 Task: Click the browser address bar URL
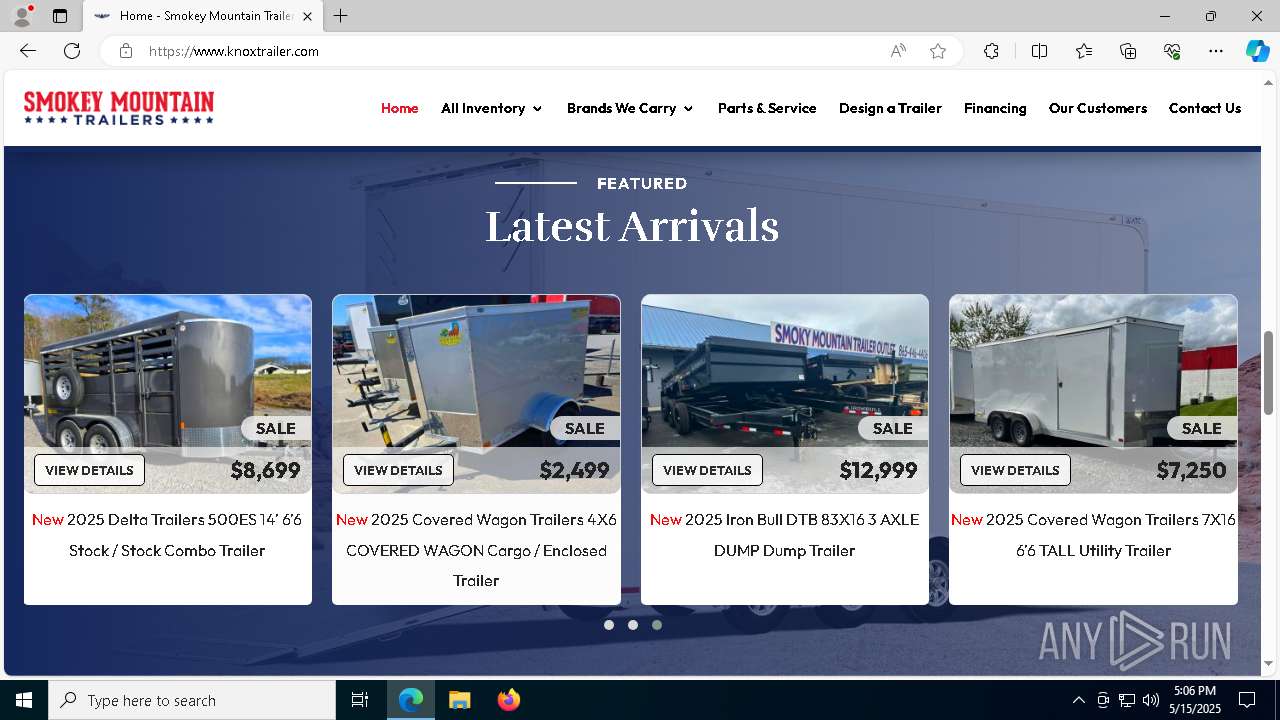click(x=234, y=51)
